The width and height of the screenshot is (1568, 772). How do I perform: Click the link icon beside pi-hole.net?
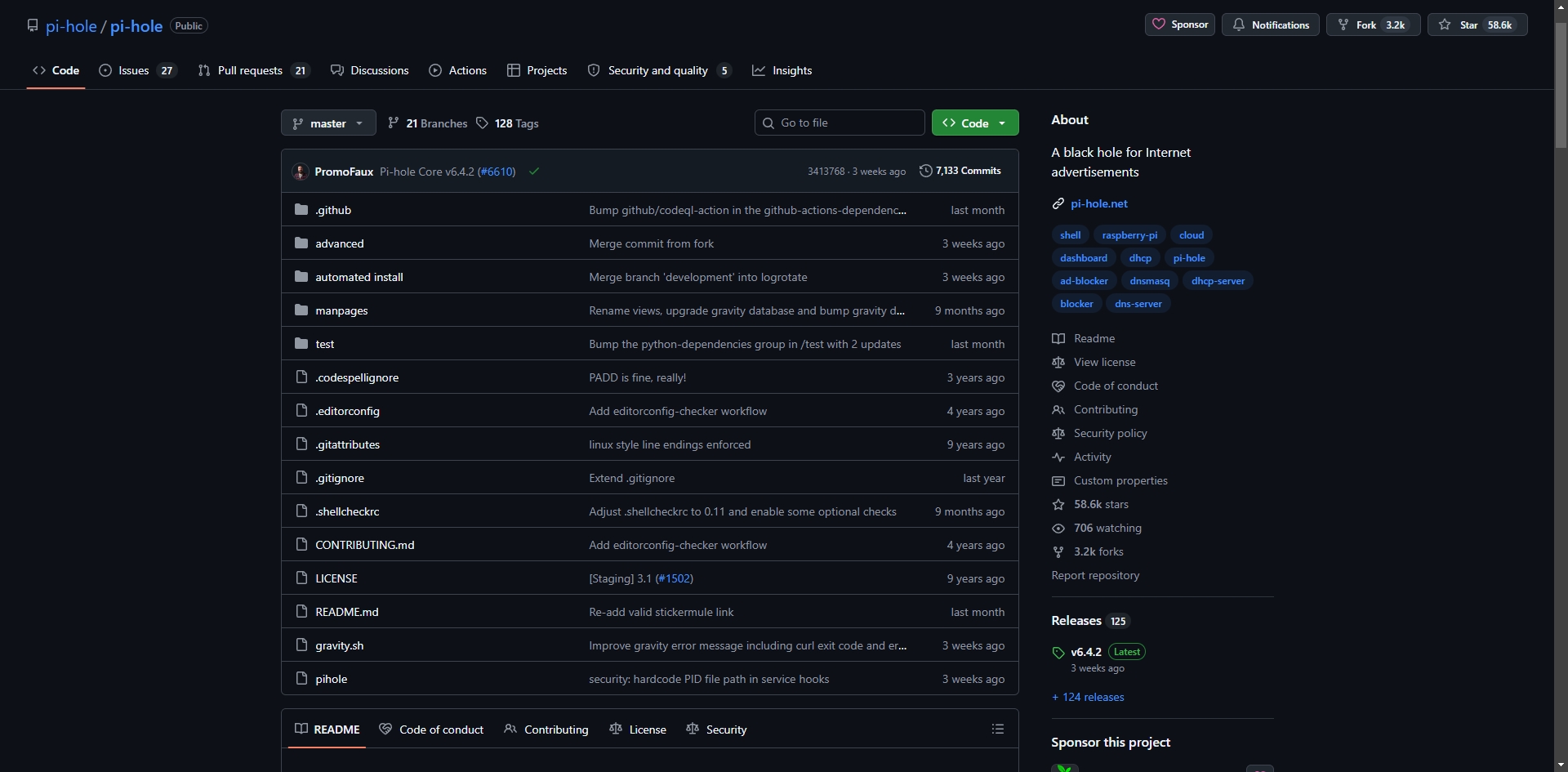pyautogui.click(x=1058, y=203)
